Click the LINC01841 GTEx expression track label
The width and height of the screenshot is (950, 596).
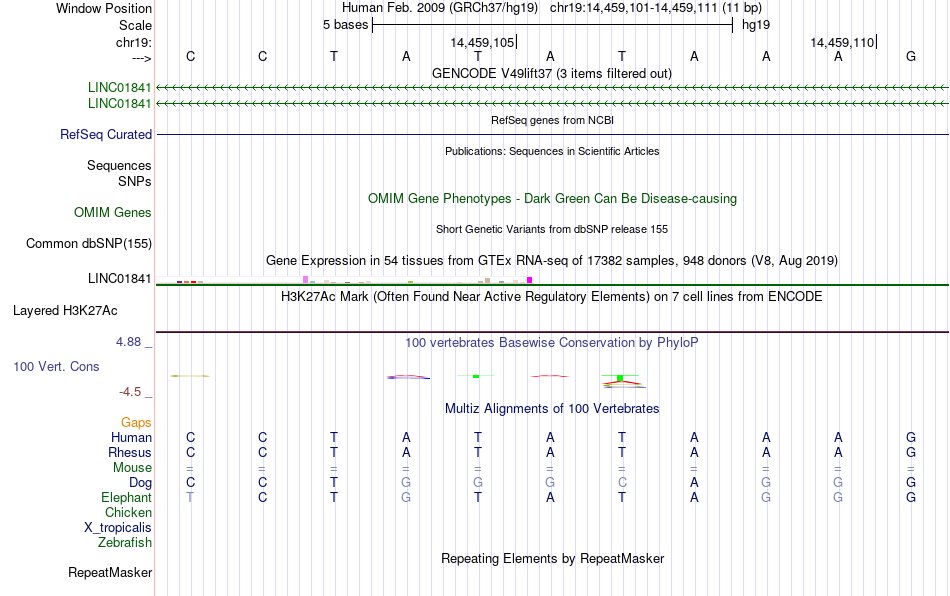point(119,279)
